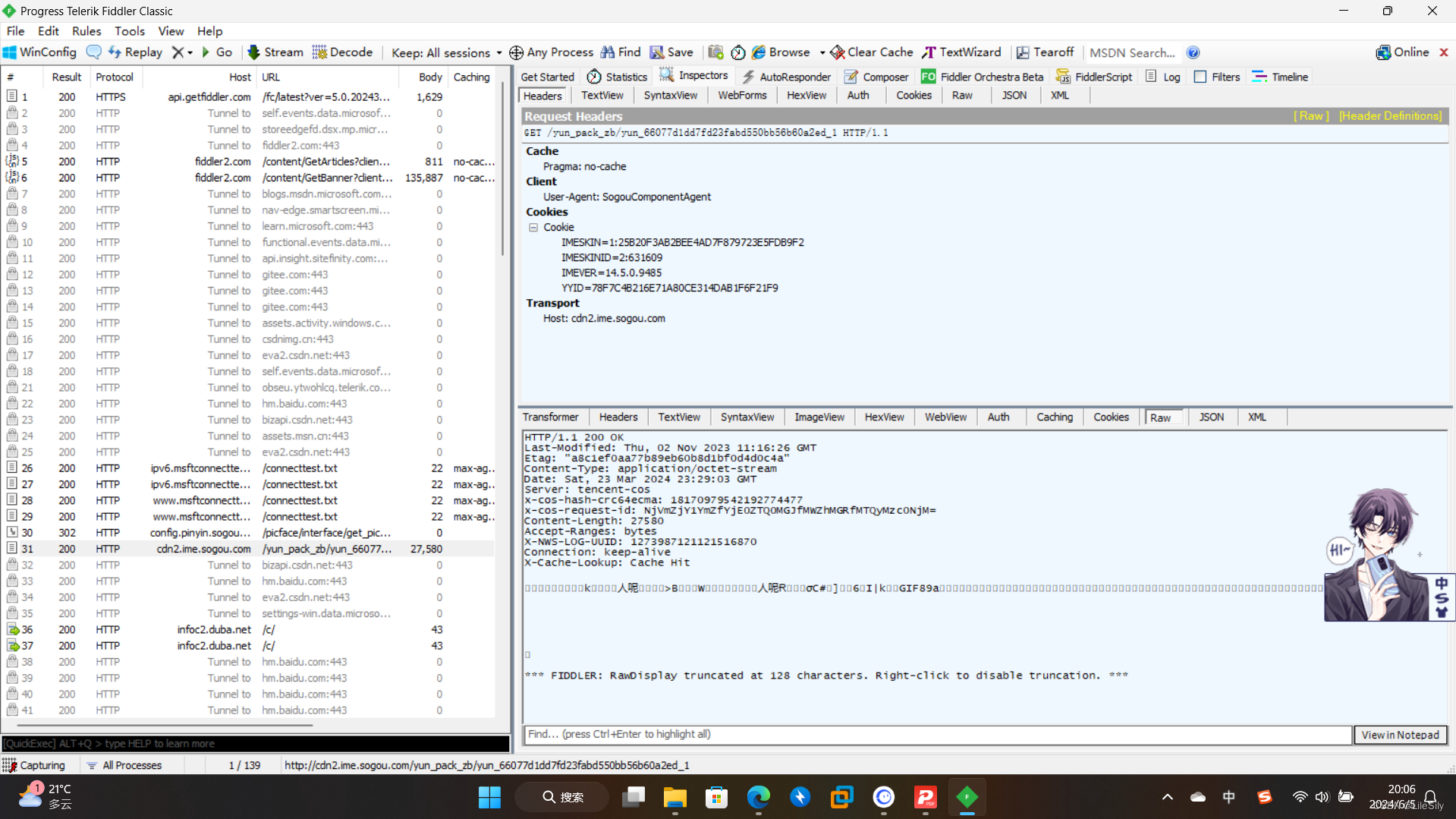Switch to the Statistics tab
The image size is (1456, 819).
(617, 77)
